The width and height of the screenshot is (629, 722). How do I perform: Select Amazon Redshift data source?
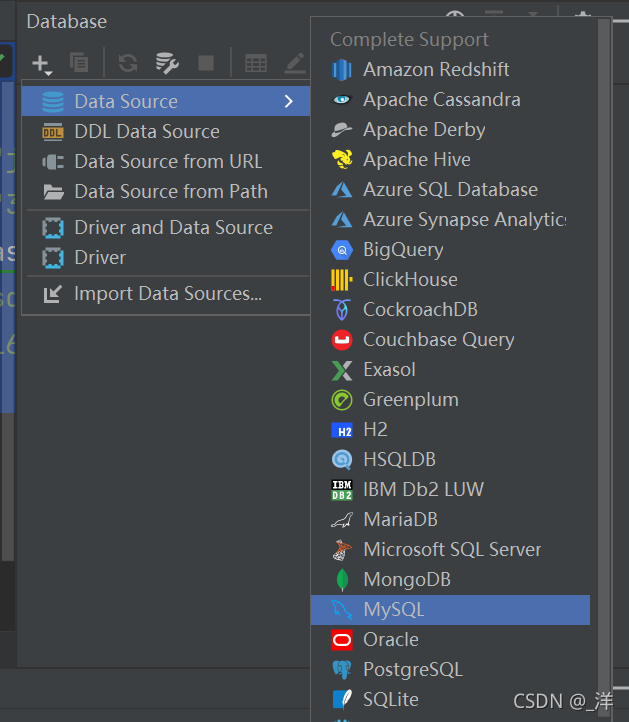click(450, 70)
